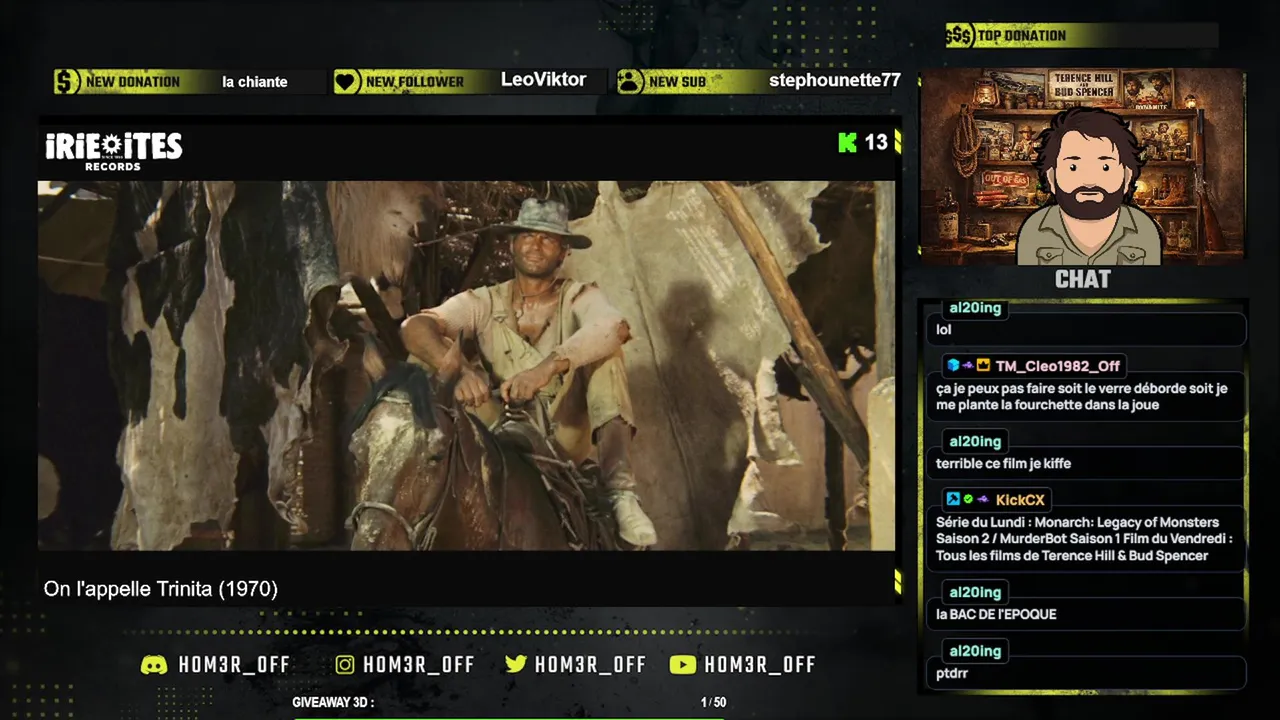Screen dimensions: 1280x720
Task: Click the YouTube handle HOM3R_OFF text
Action: tap(760, 665)
